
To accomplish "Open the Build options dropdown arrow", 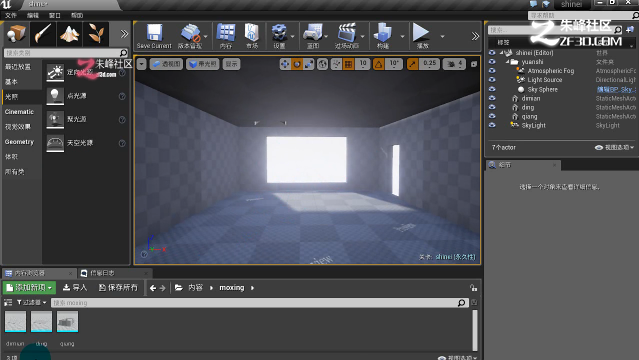I will click(402, 36).
